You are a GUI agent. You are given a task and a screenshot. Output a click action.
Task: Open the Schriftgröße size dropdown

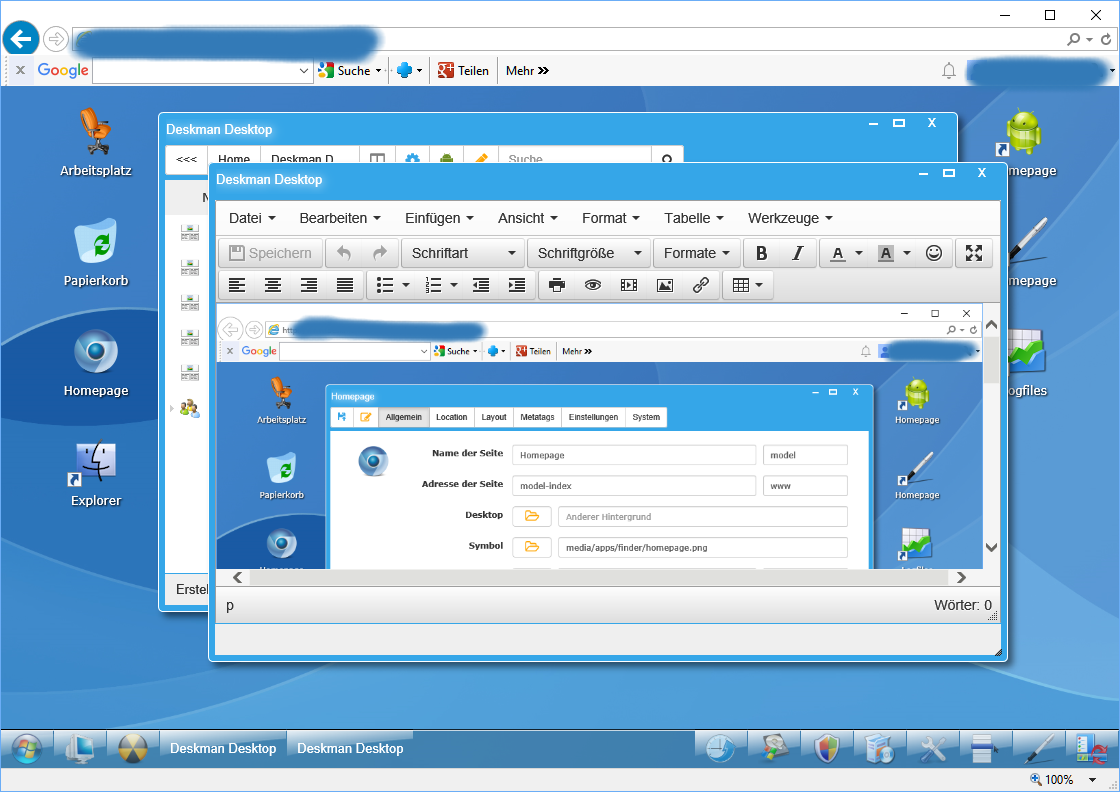(x=589, y=253)
